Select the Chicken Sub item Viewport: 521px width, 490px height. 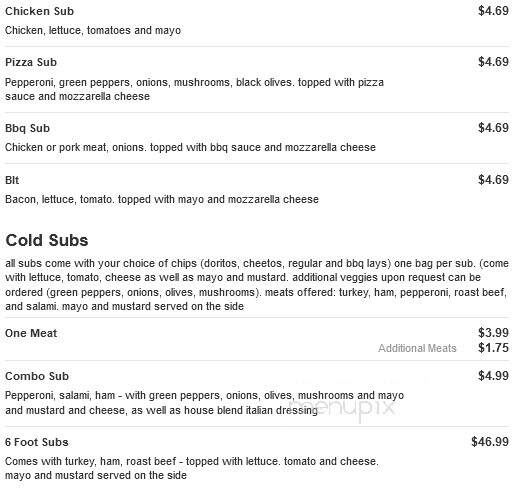pos(39,11)
